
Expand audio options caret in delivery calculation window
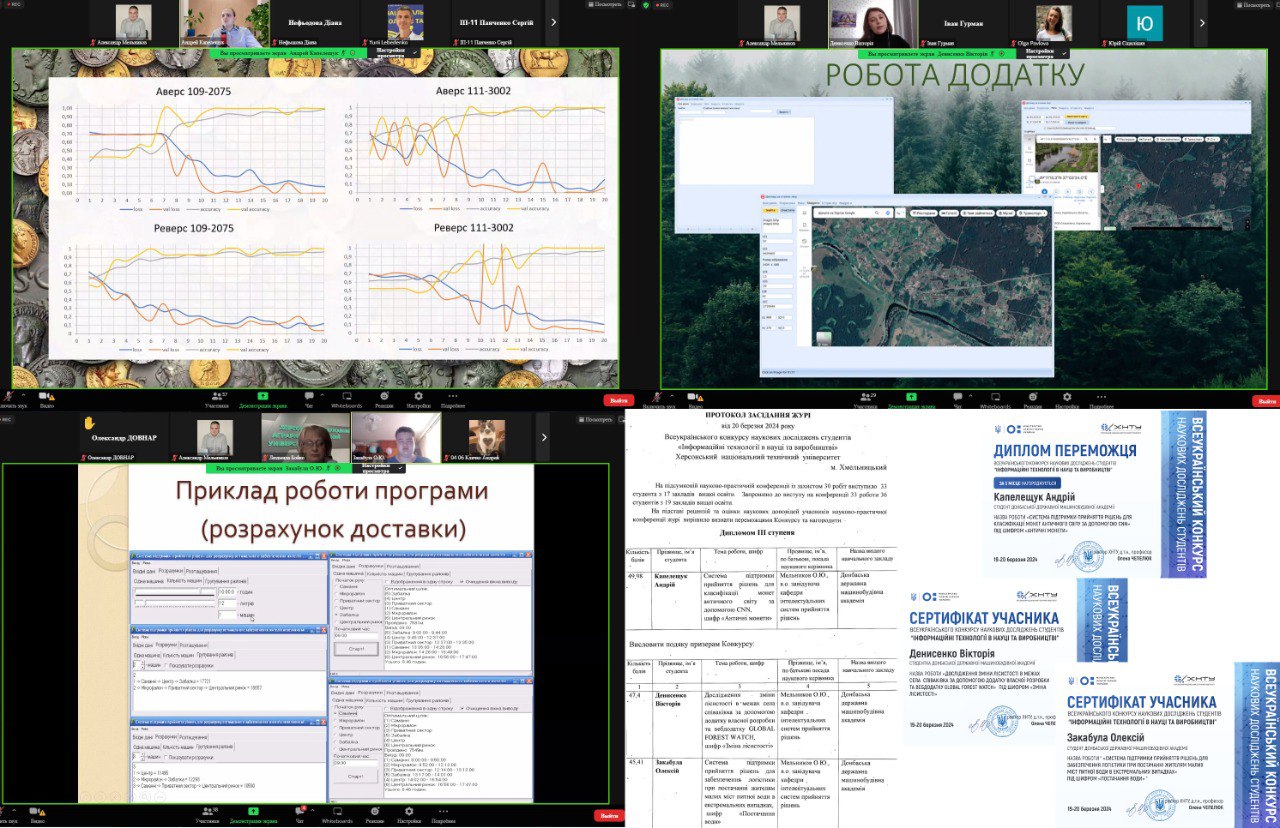[x=14, y=810]
